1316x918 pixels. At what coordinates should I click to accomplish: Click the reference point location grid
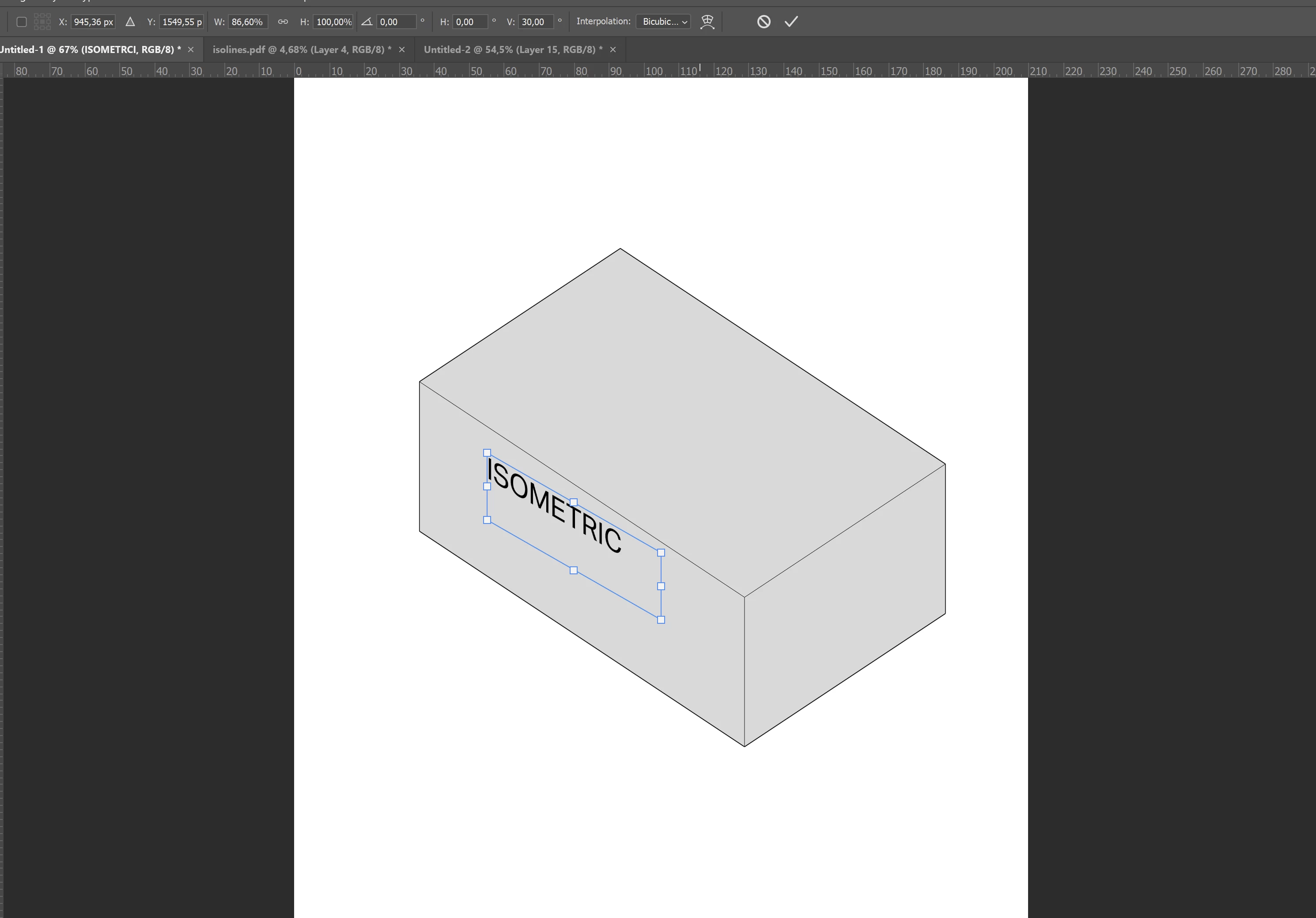coord(42,22)
